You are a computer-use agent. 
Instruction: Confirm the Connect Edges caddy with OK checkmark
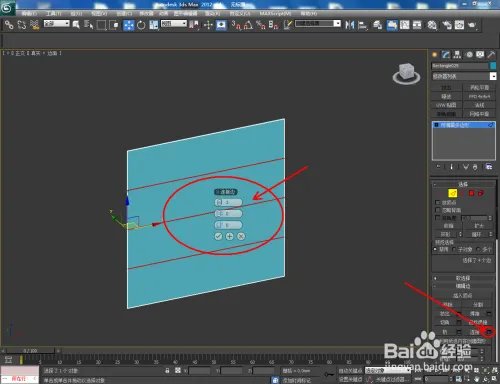pos(218,236)
